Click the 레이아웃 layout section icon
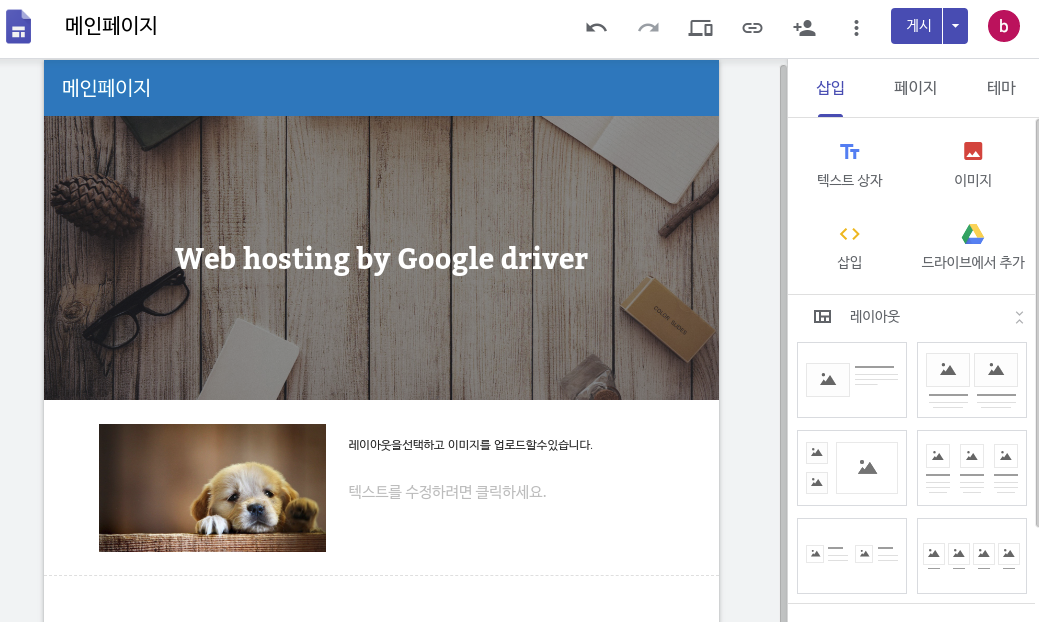Screen dimensions: 1039x622 pos(822,317)
